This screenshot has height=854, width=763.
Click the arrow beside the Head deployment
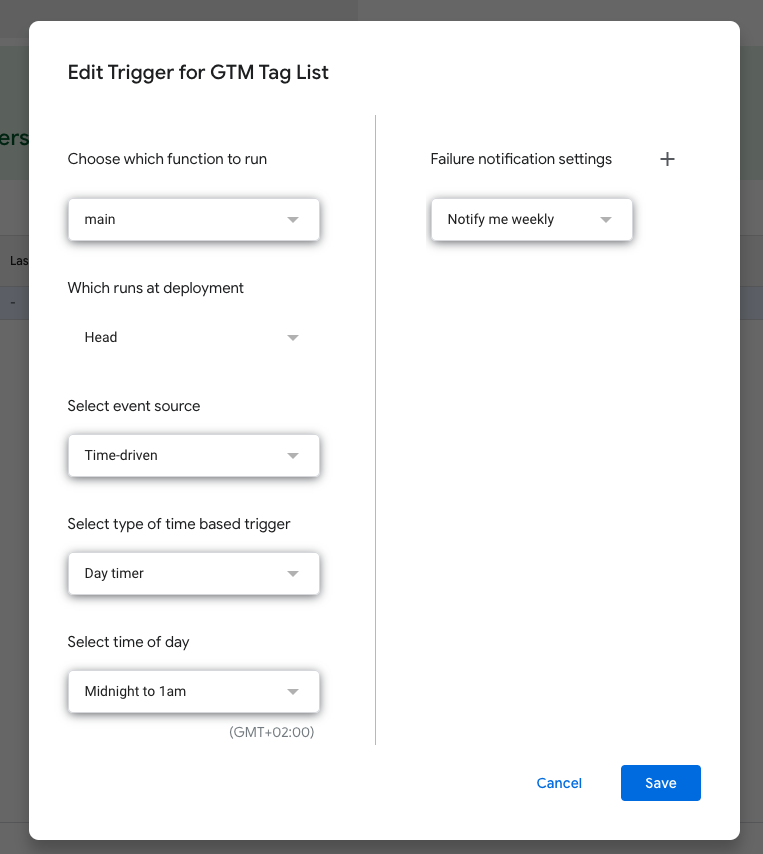coord(293,338)
